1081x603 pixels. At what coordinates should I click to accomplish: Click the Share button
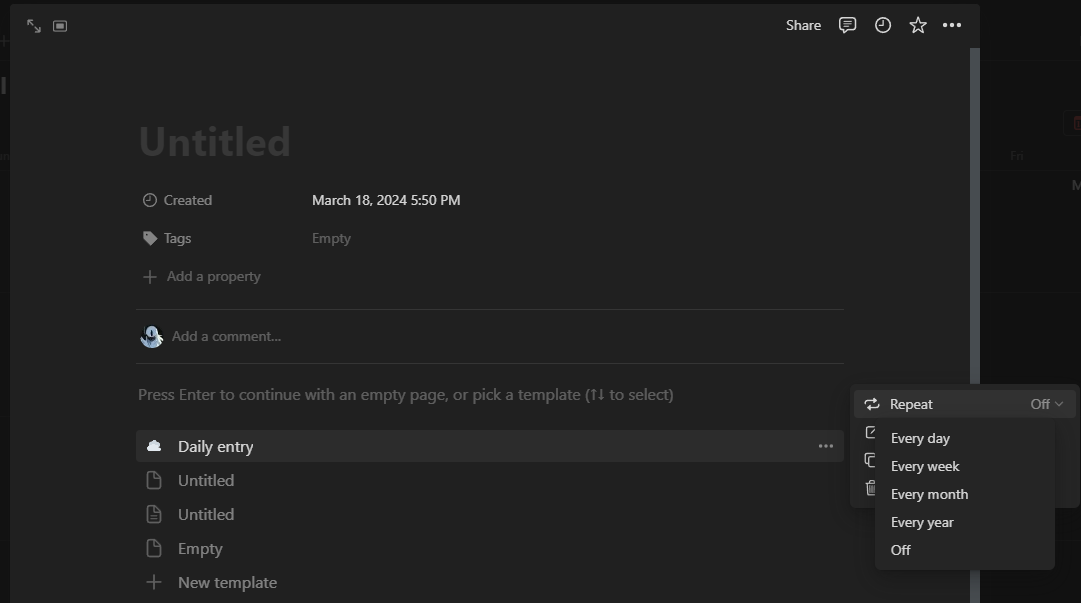pos(803,25)
